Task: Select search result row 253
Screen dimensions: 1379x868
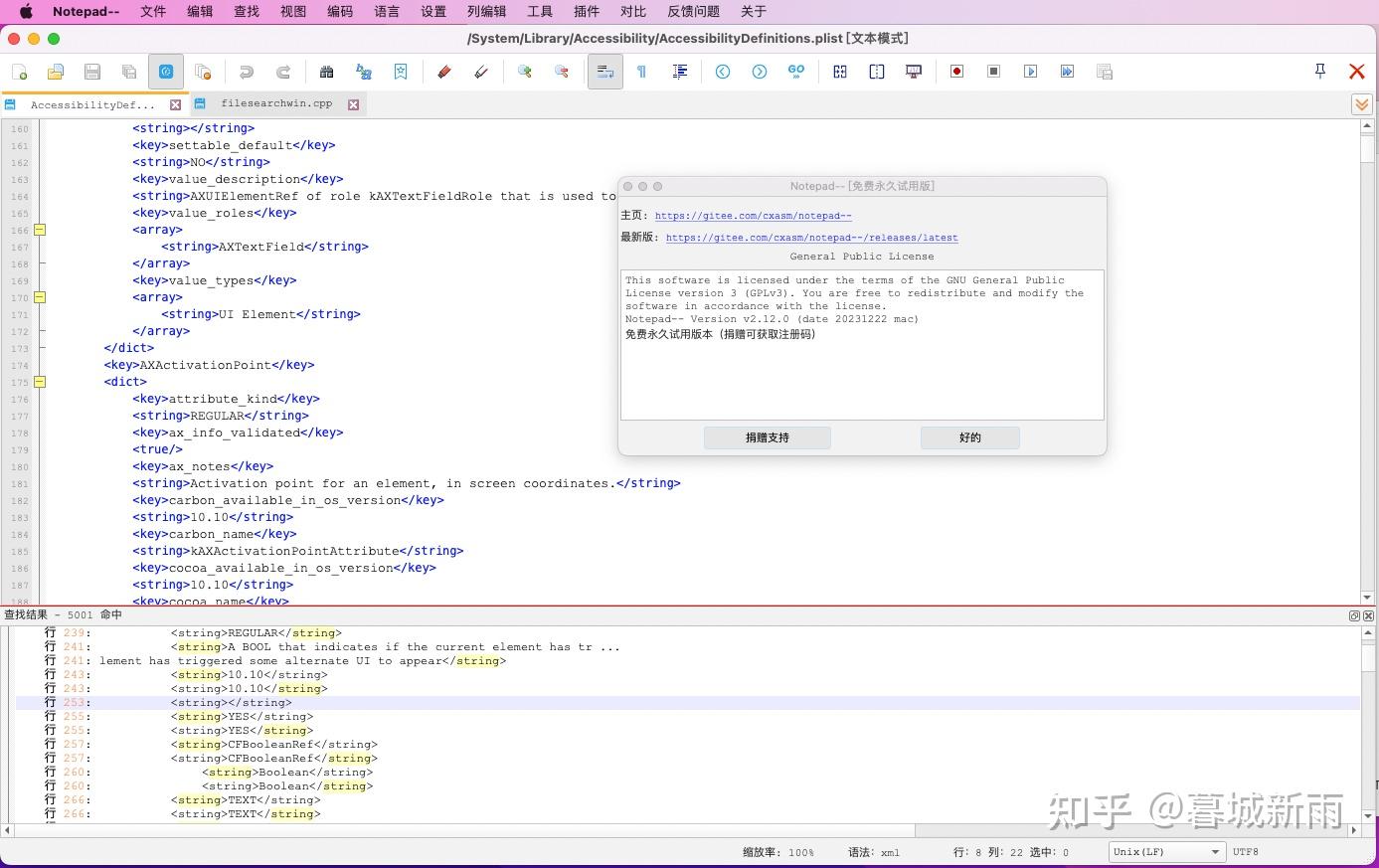Action: (687, 703)
